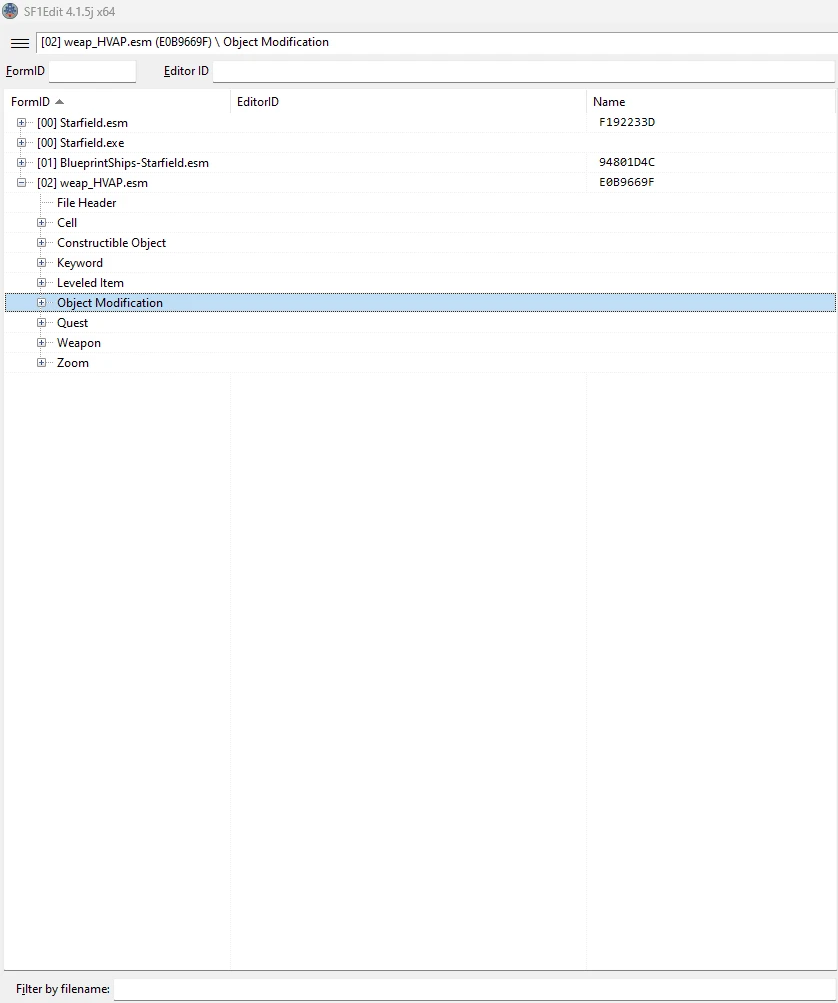The image size is (838, 1003).
Task: Sort by the EditorID column header
Action: point(408,102)
